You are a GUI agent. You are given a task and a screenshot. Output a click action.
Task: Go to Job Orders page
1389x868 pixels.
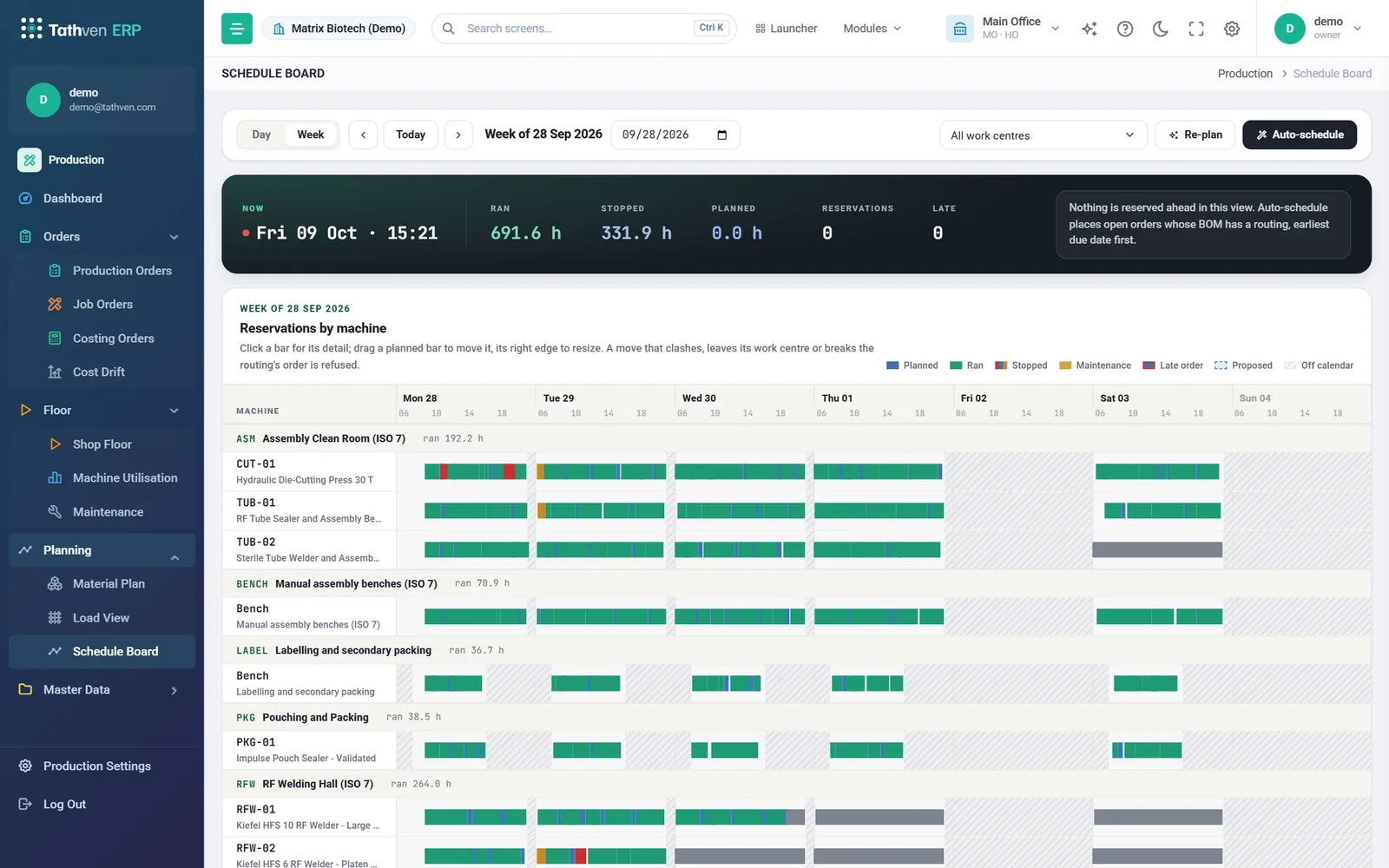[102, 305]
